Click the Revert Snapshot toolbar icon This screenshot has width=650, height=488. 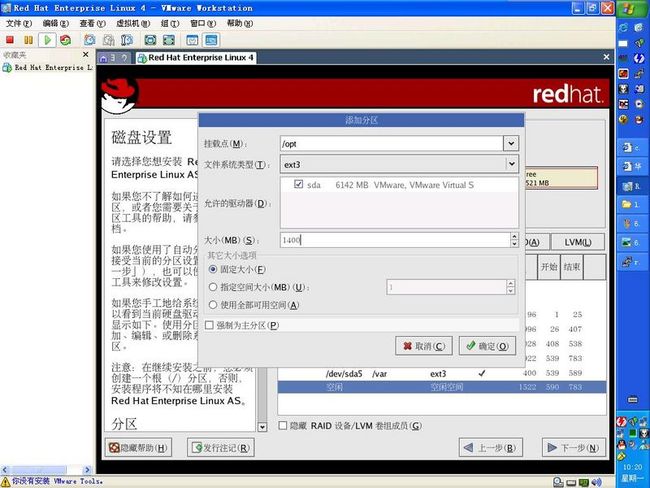[x=108, y=40]
